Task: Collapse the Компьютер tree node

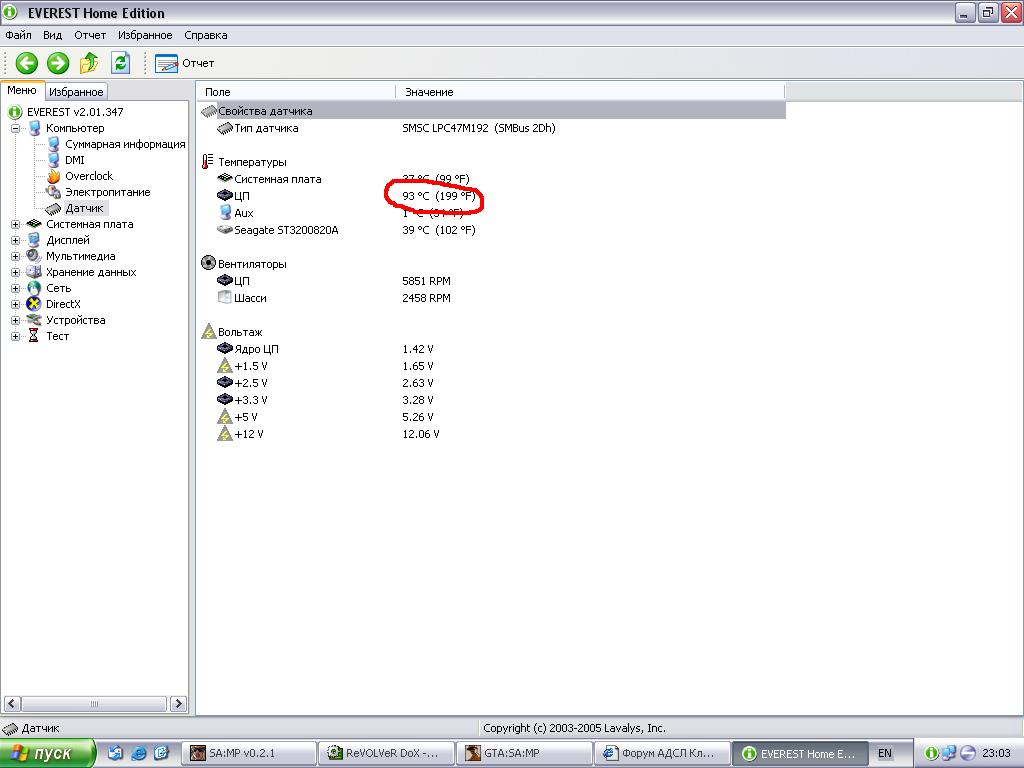Action: click(16, 128)
